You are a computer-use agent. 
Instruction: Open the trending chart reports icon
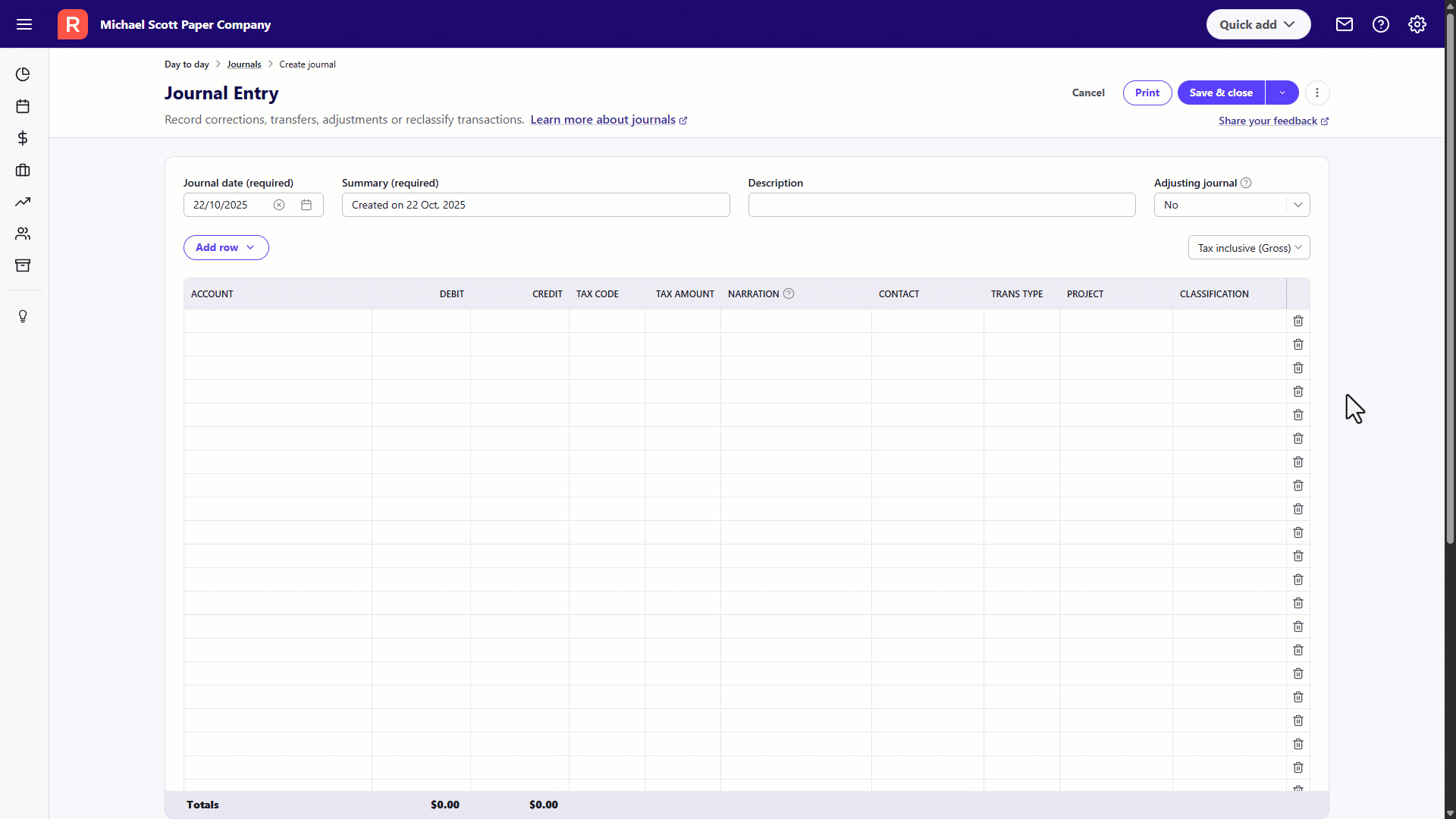pos(23,202)
